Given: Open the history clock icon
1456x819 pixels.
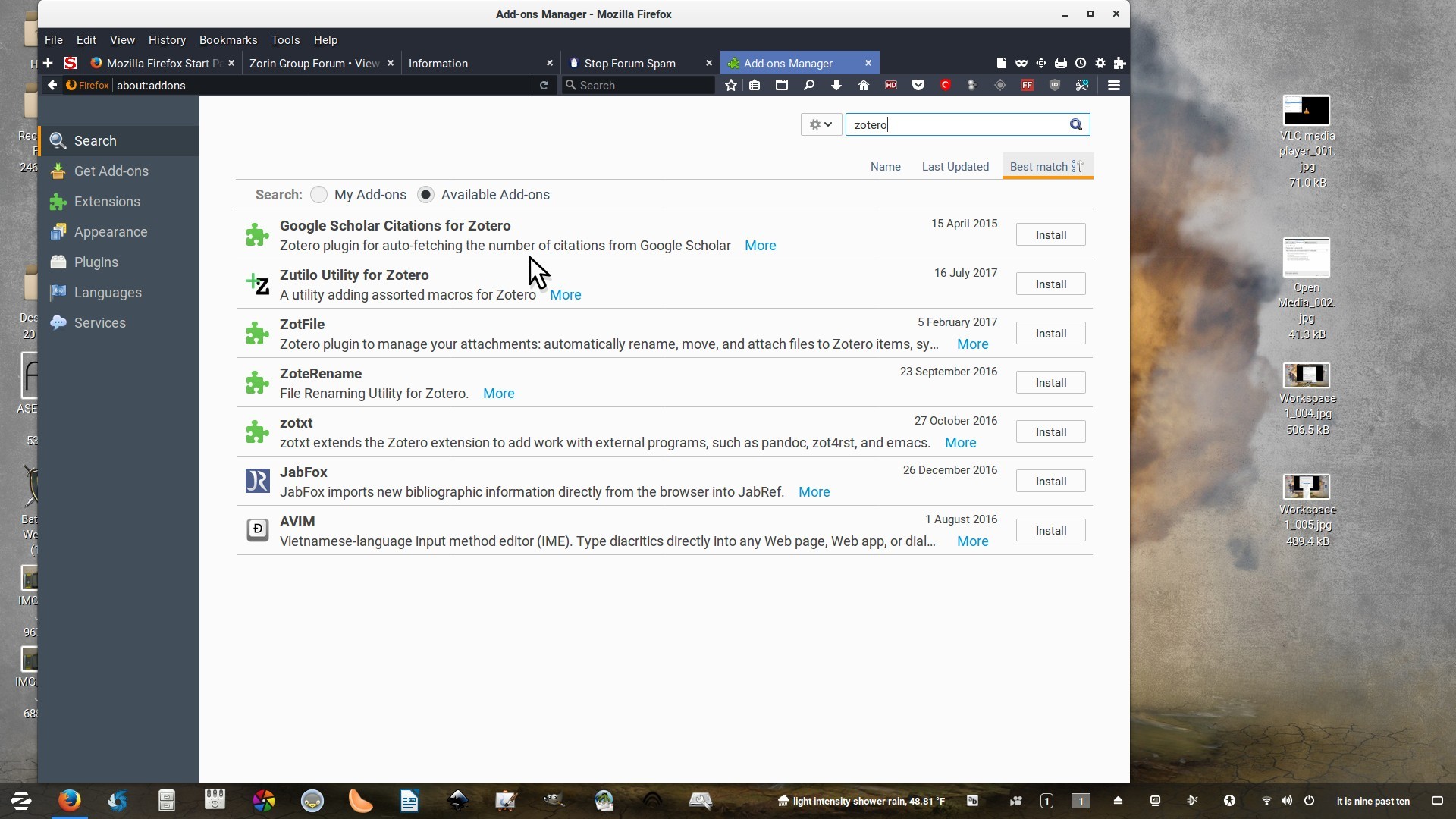Looking at the screenshot, I should tap(1081, 63).
